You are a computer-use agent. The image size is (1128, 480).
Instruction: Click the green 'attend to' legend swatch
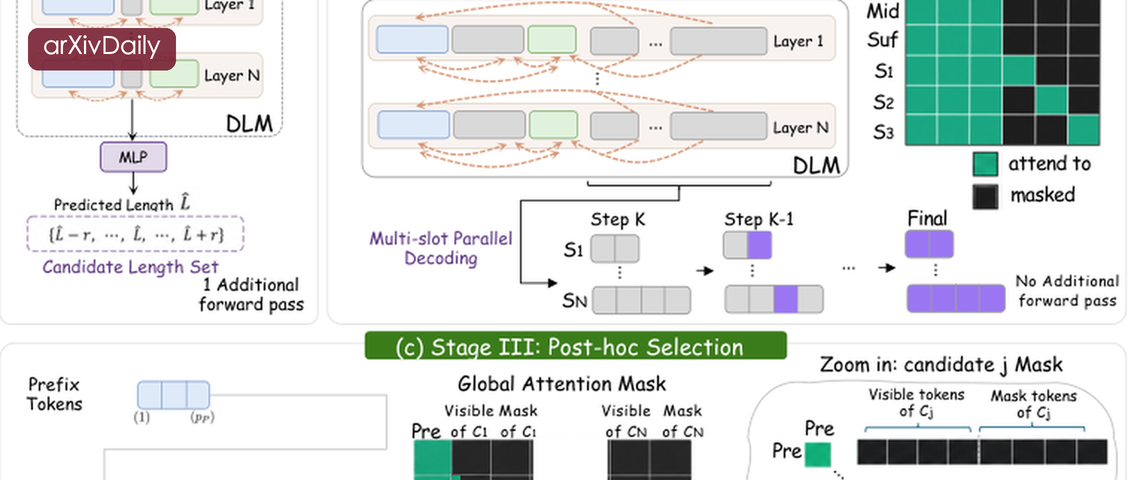(985, 164)
